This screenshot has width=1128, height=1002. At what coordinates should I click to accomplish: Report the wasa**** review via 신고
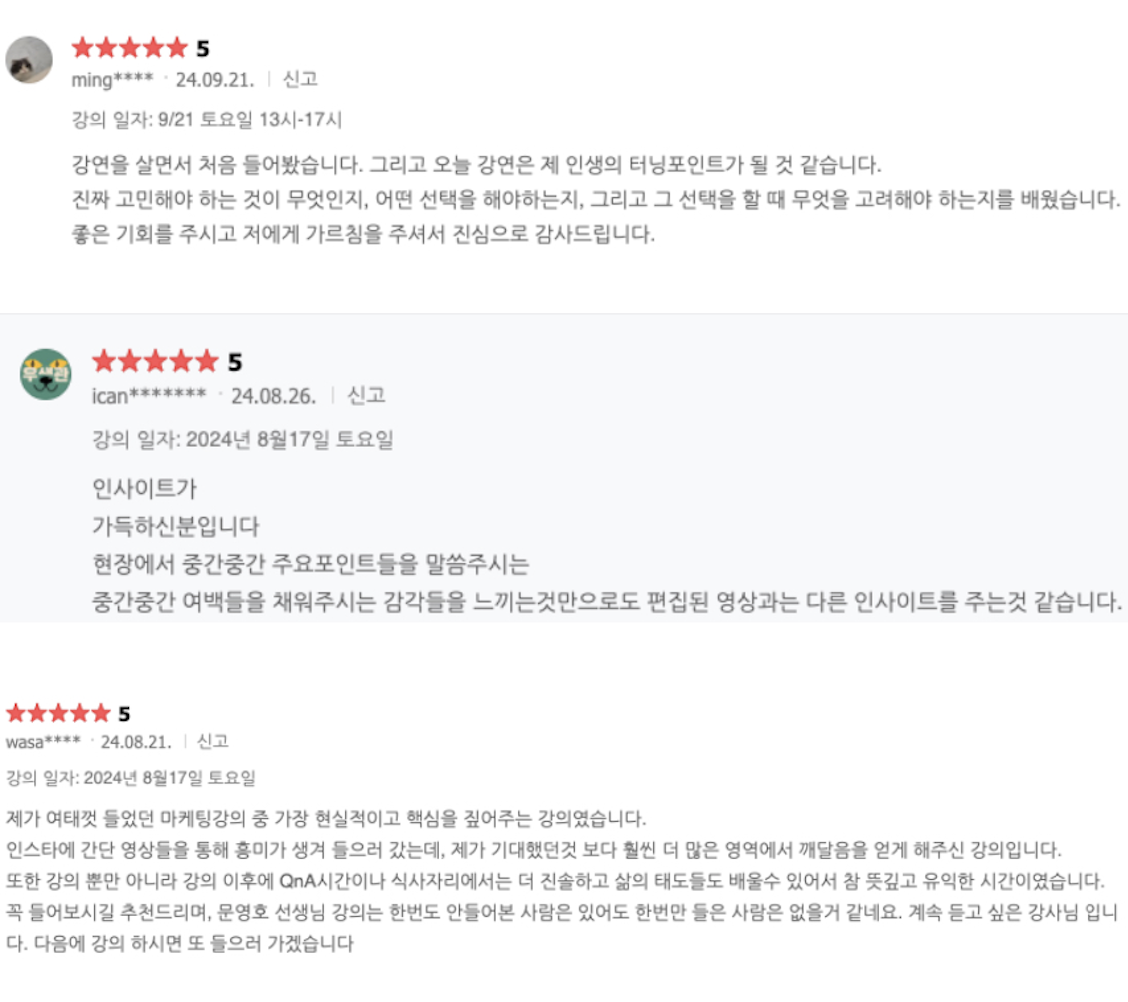point(212,741)
